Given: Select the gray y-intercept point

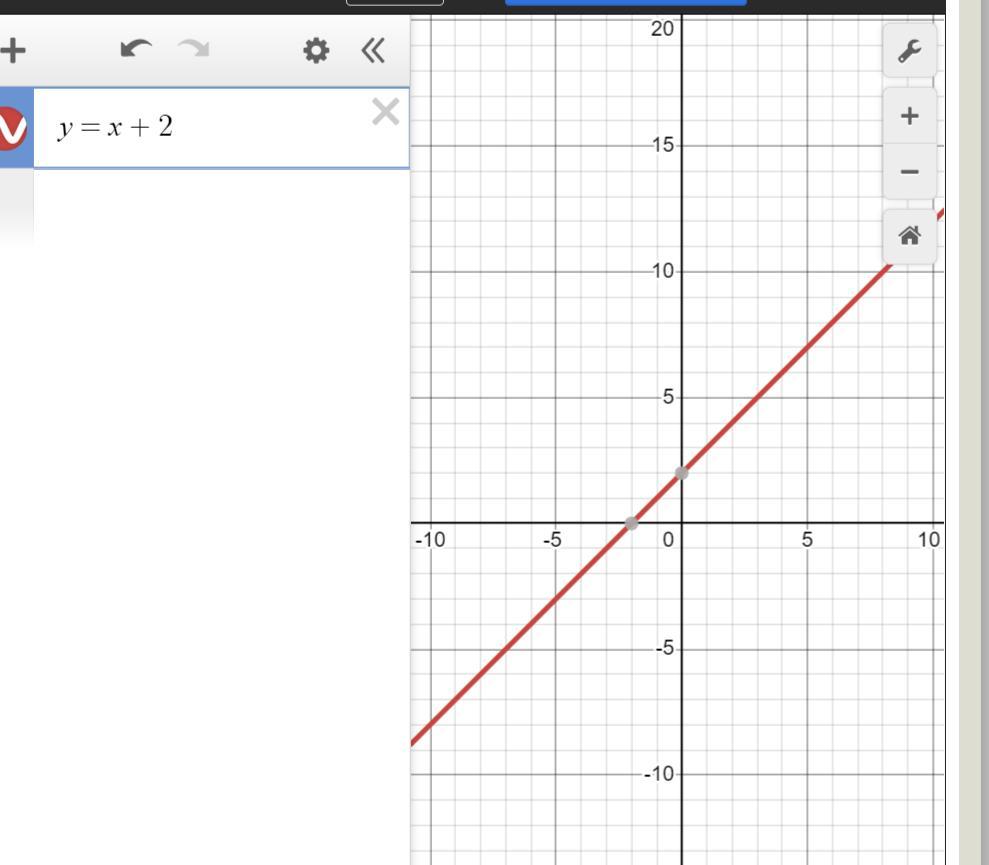Looking at the screenshot, I should click(682, 473).
